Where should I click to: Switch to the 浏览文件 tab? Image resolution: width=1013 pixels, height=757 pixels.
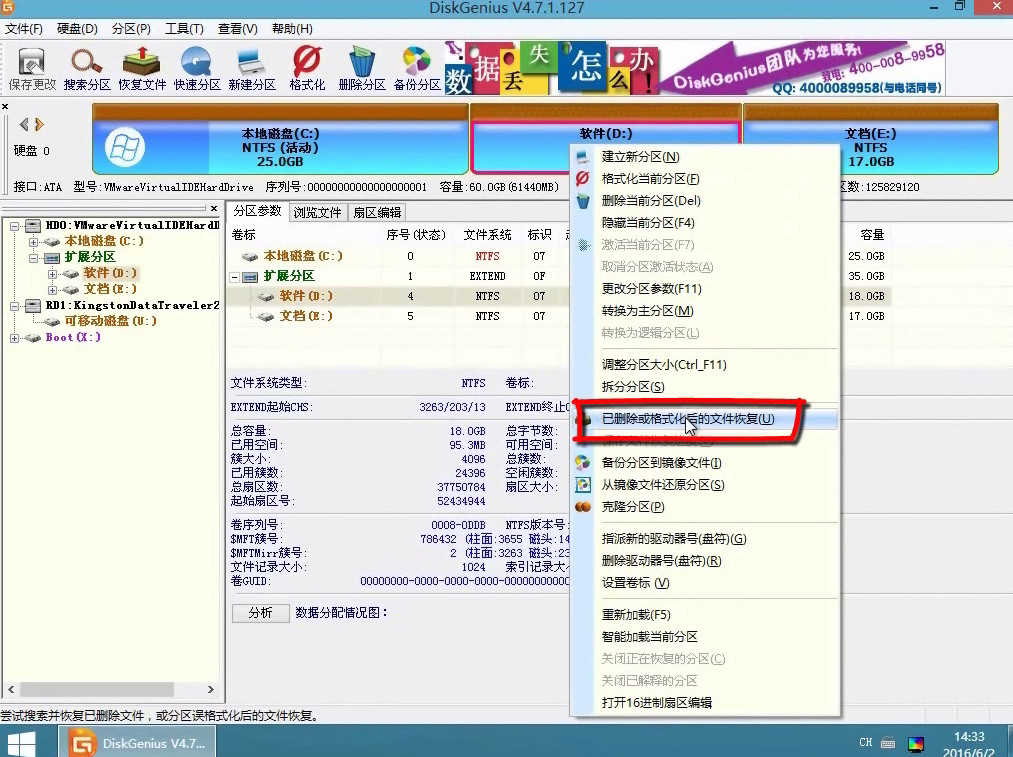(317, 213)
